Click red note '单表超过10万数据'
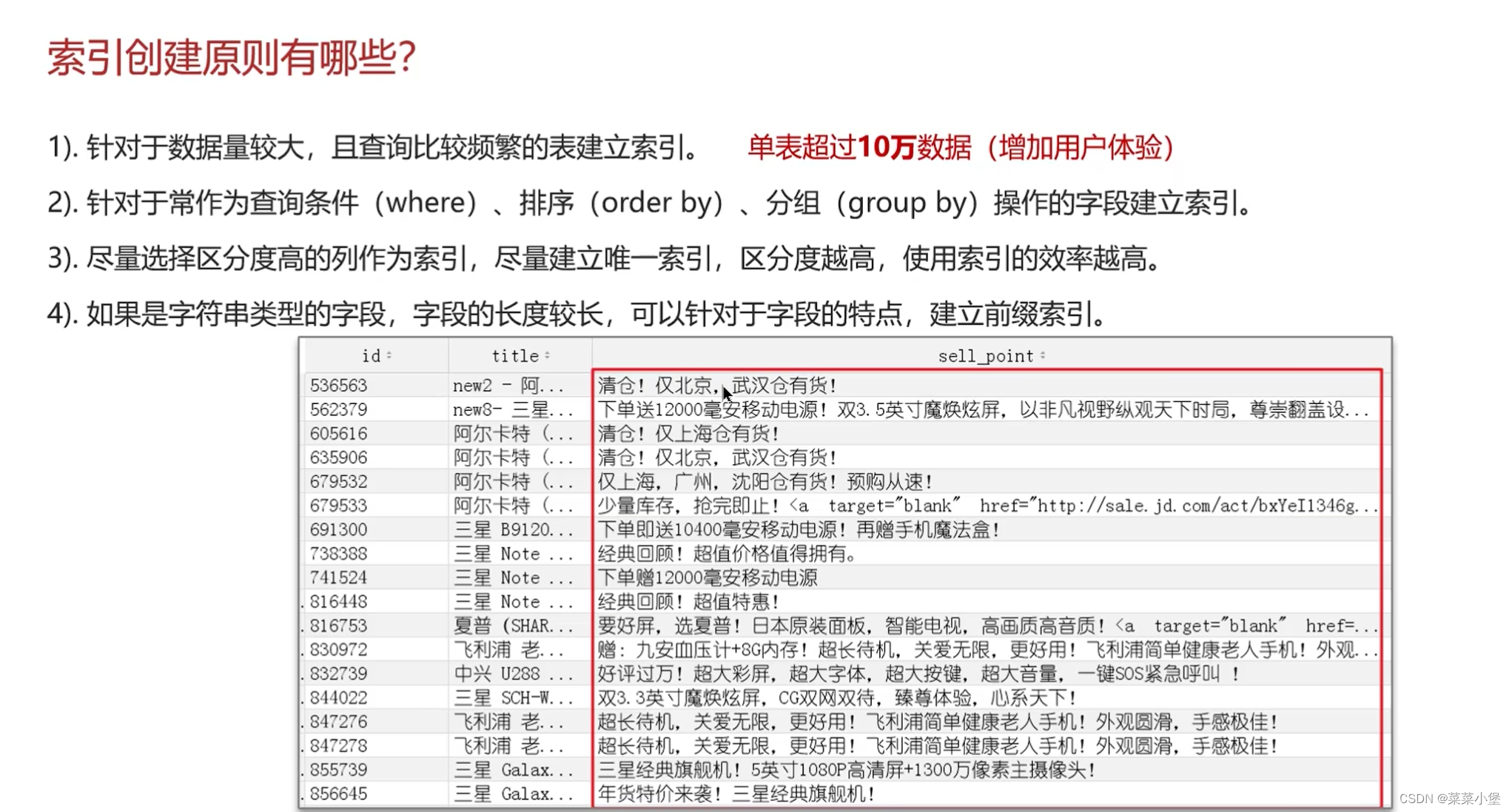Viewport: 1512px width, 812px height. pyautogui.click(x=859, y=147)
